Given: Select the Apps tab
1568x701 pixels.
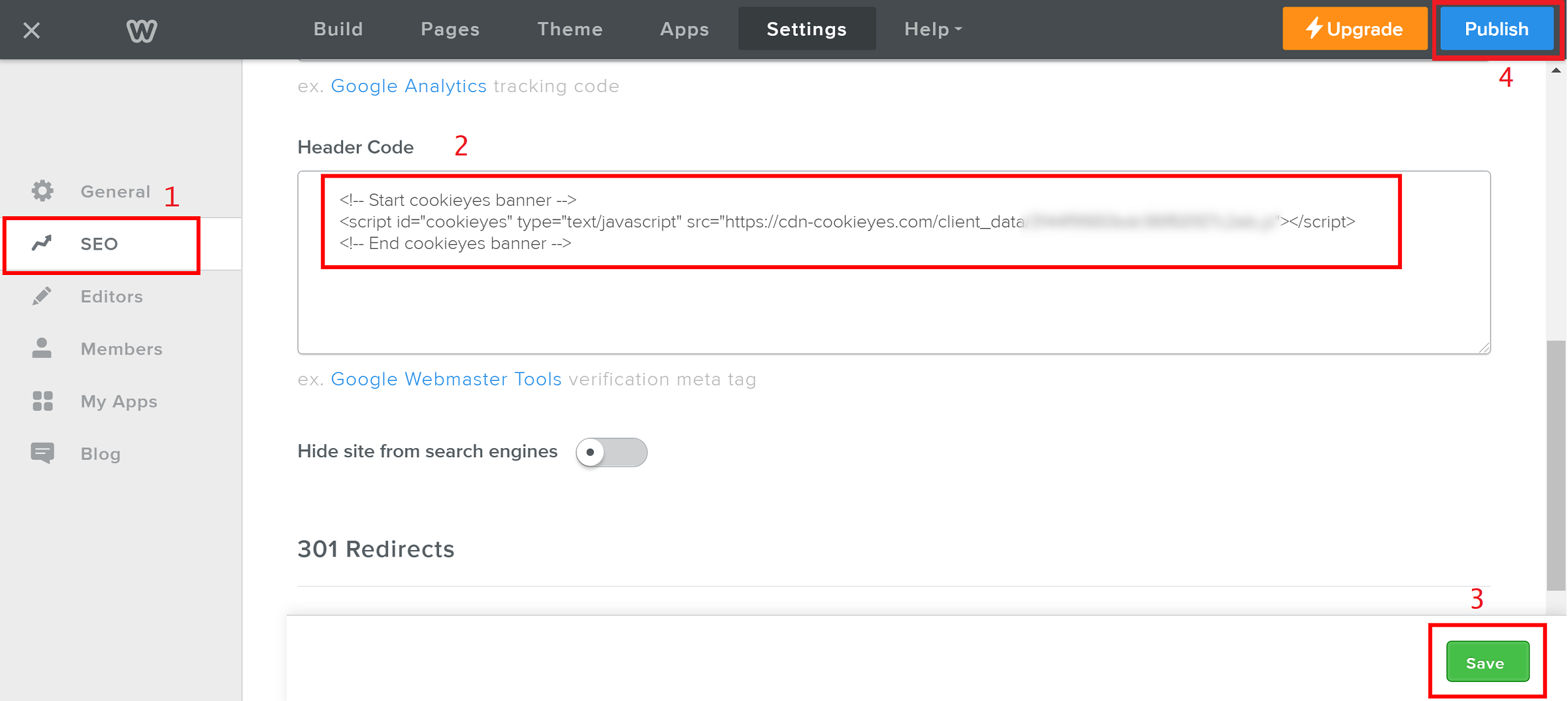Looking at the screenshot, I should [x=684, y=29].
